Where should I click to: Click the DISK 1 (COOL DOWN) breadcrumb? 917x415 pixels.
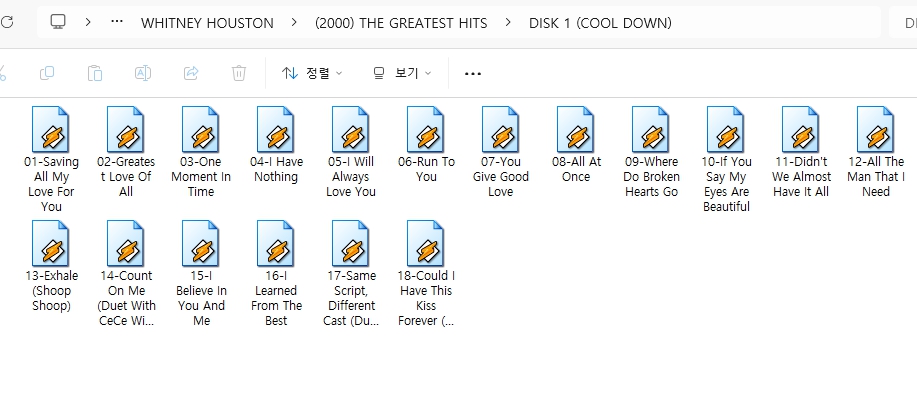(600, 22)
